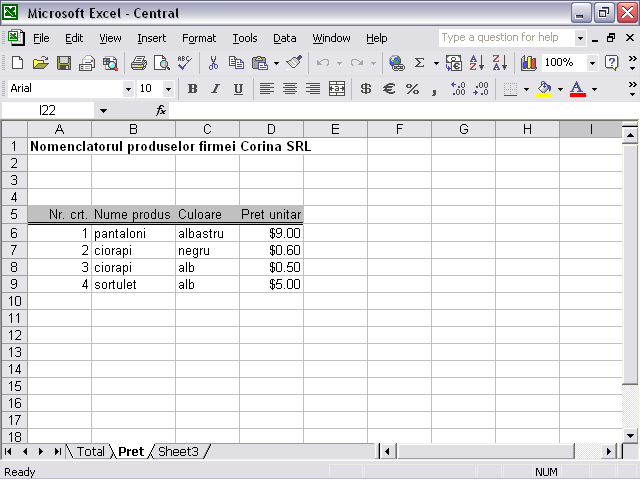The height and width of the screenshot is (480, 640).
Task: Open Print Preview with the magnifier page icon
Action: [x=162, y=63]
